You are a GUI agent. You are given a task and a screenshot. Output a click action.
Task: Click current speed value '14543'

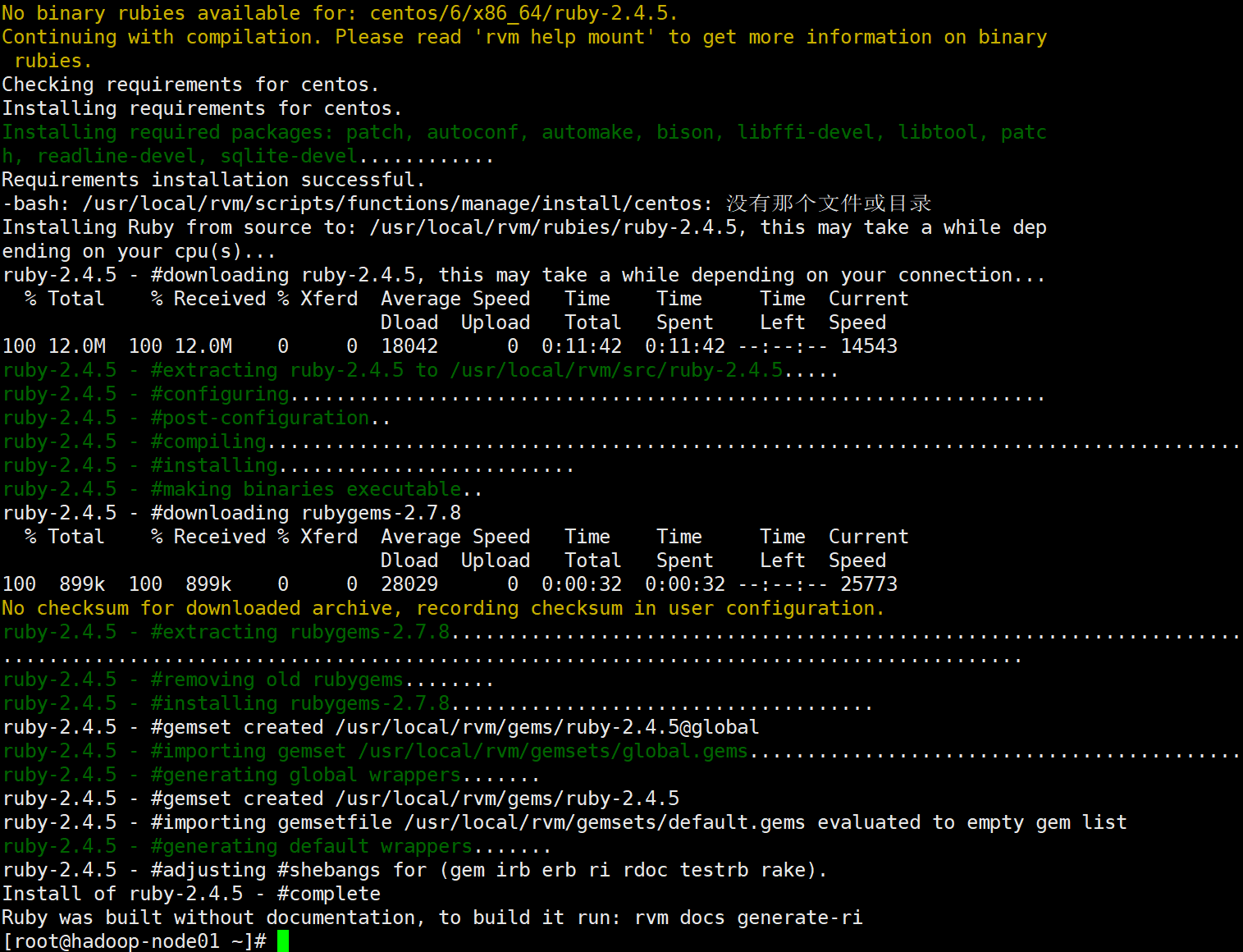pyautogui.click(x=869, y=346)
